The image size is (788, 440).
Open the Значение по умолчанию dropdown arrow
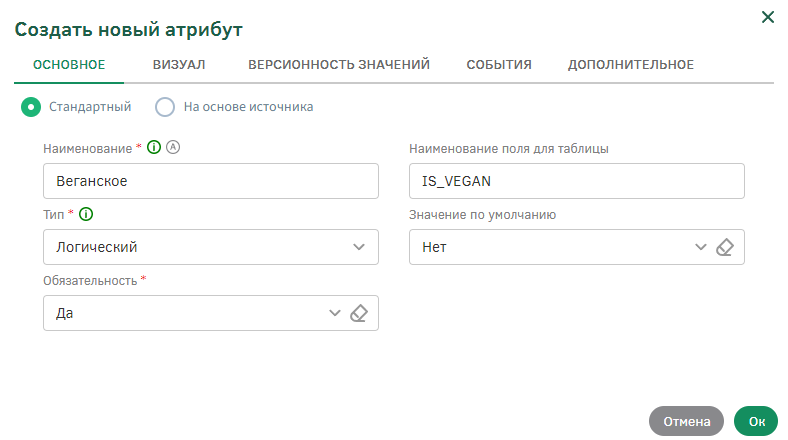coord(701,247)
